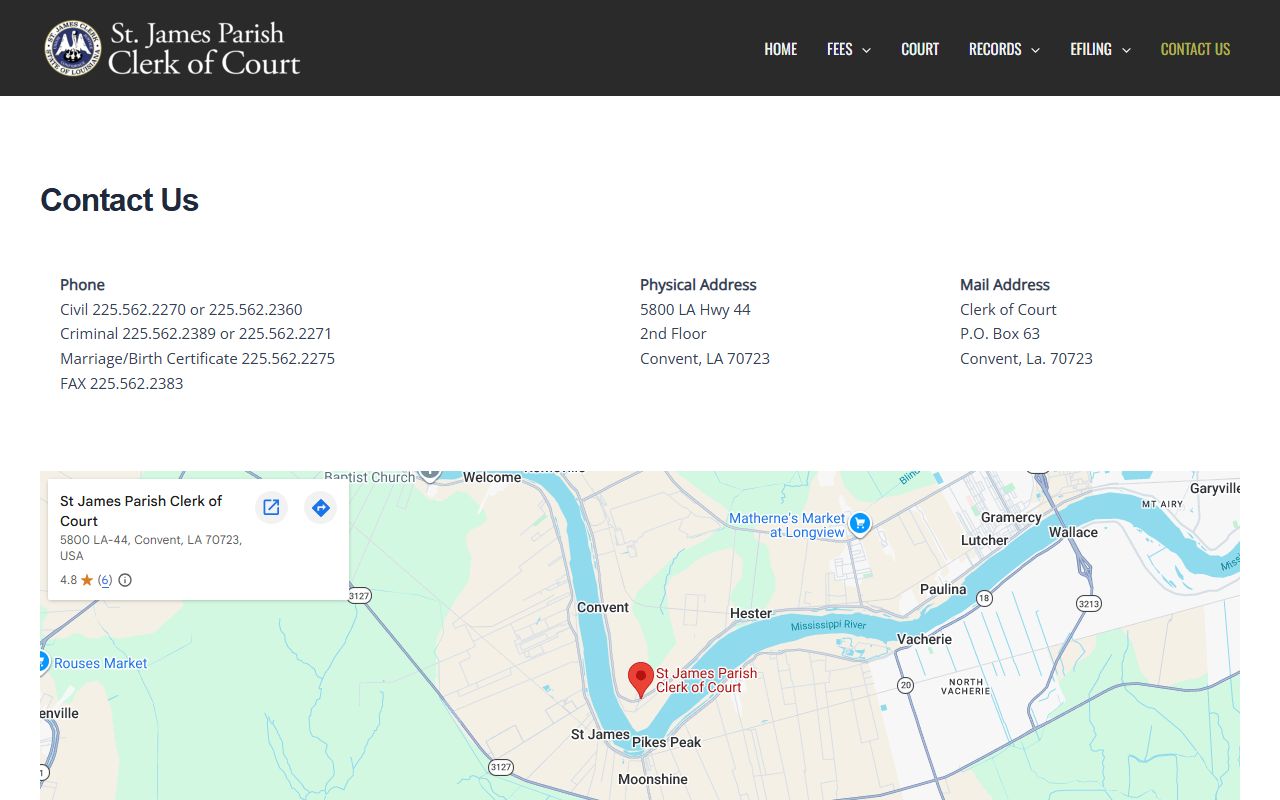
Task: Click North Vacherie label on map
Action: point(965,686)
